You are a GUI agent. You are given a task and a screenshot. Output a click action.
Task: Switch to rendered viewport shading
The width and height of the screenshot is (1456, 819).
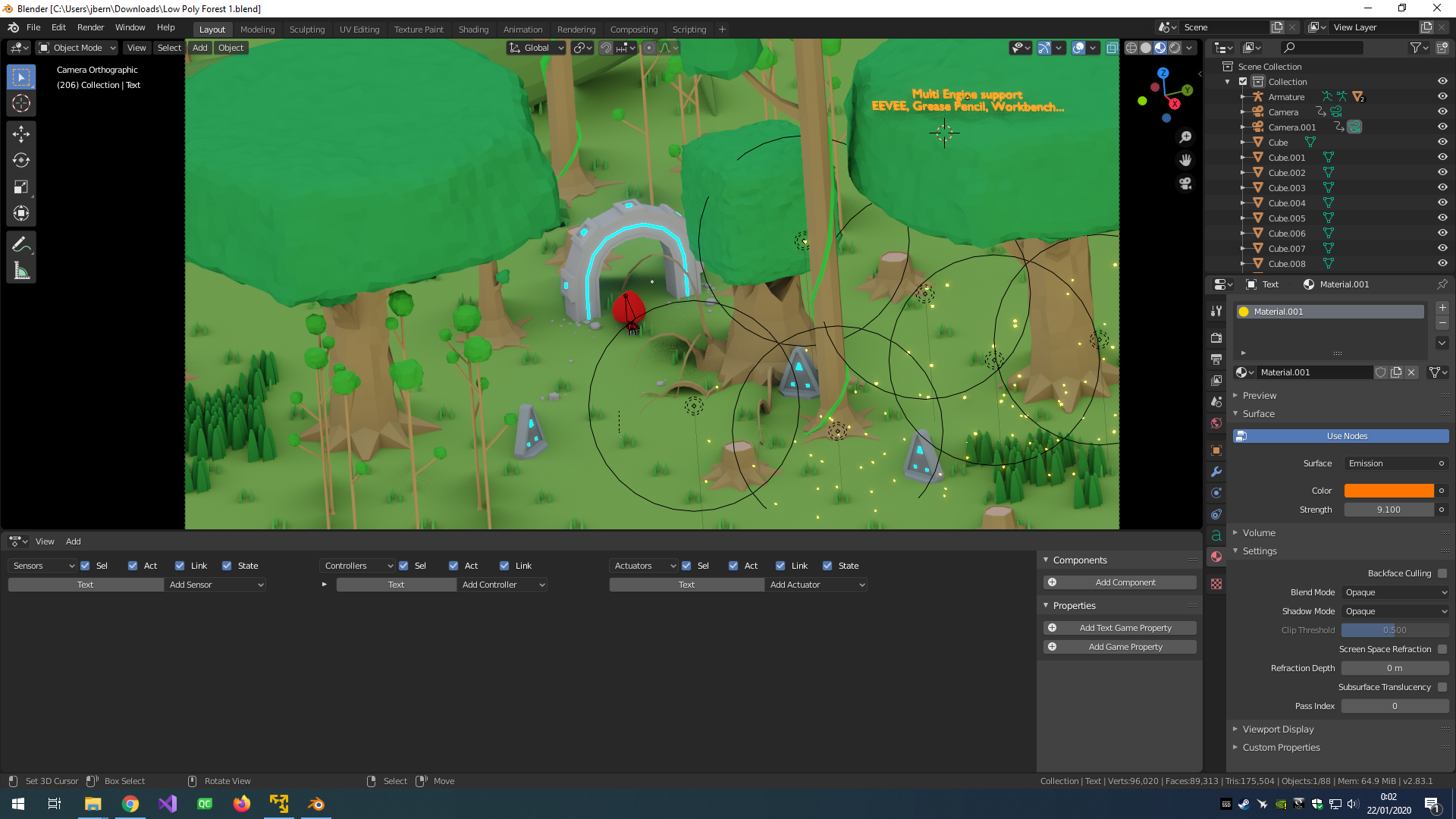point(1175,48)
